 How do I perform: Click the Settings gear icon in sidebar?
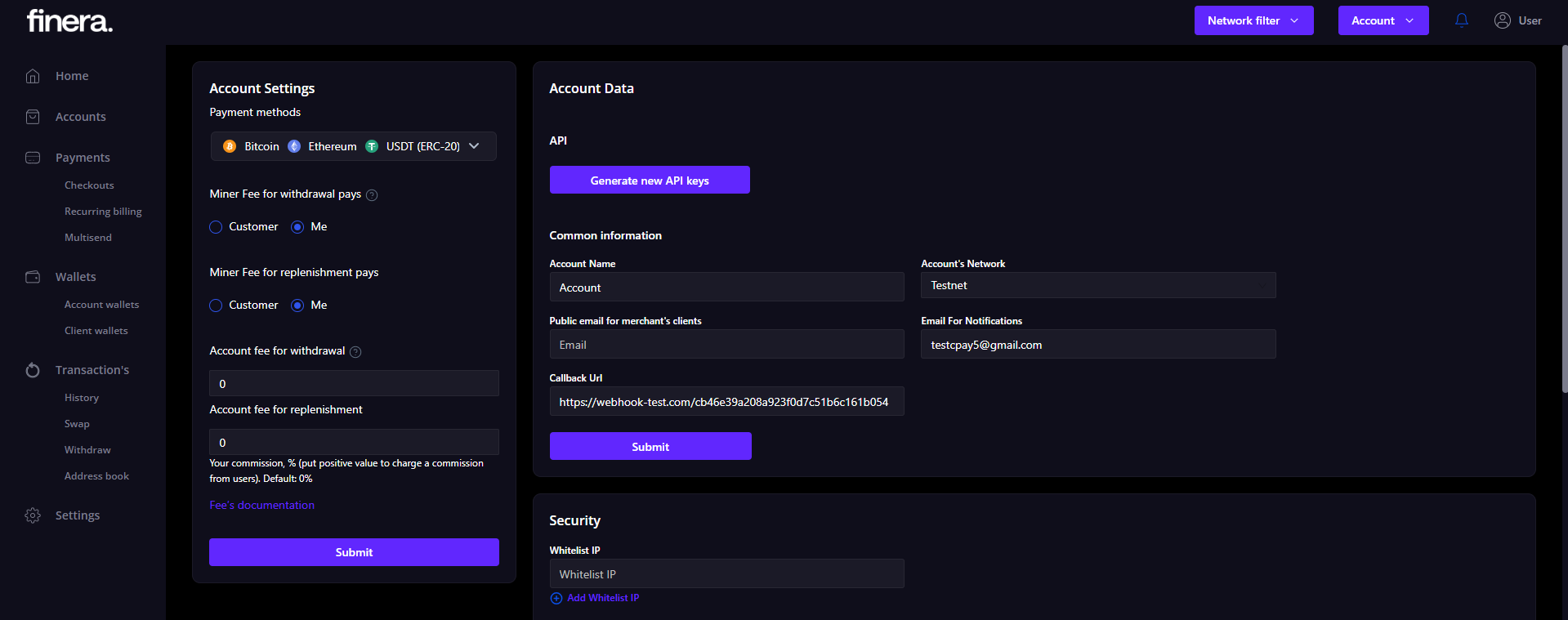coord(33,515)
